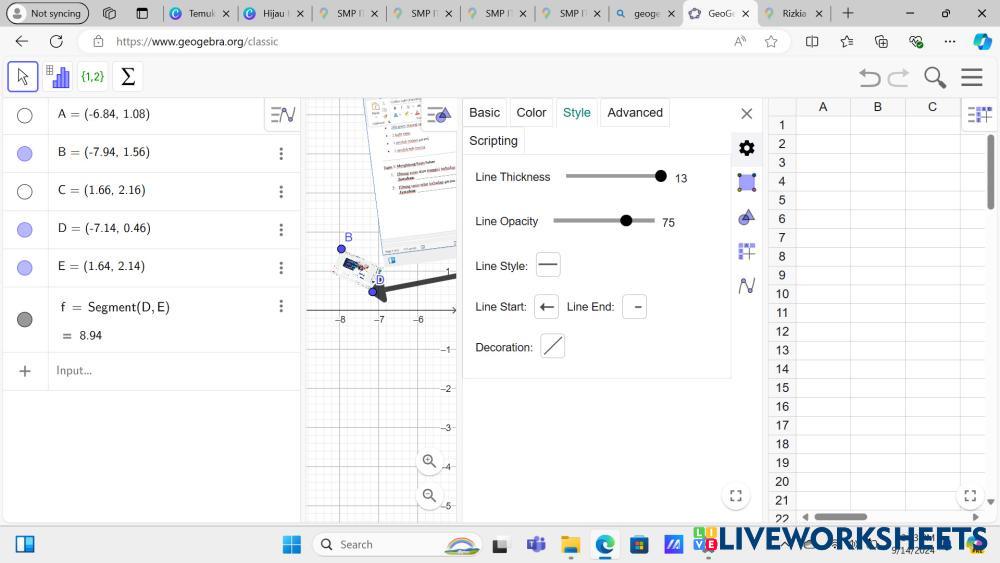
Task: Click the Line Opacity slider handle
Action: click(x=626, y=221)
